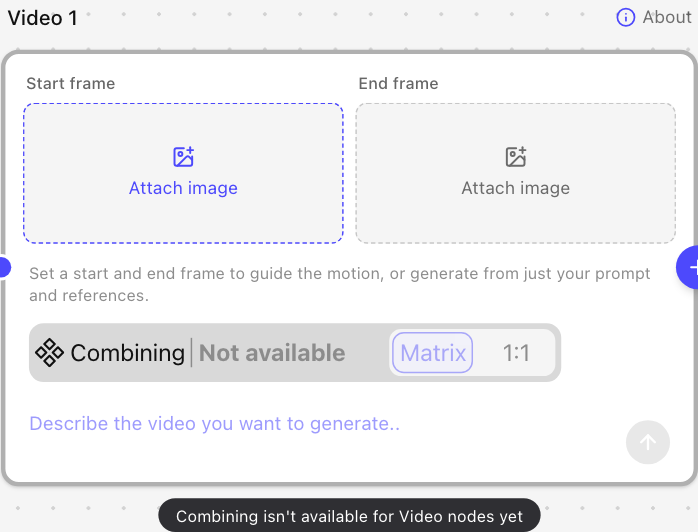
Task: Click the Combining label
Action: 128,353
